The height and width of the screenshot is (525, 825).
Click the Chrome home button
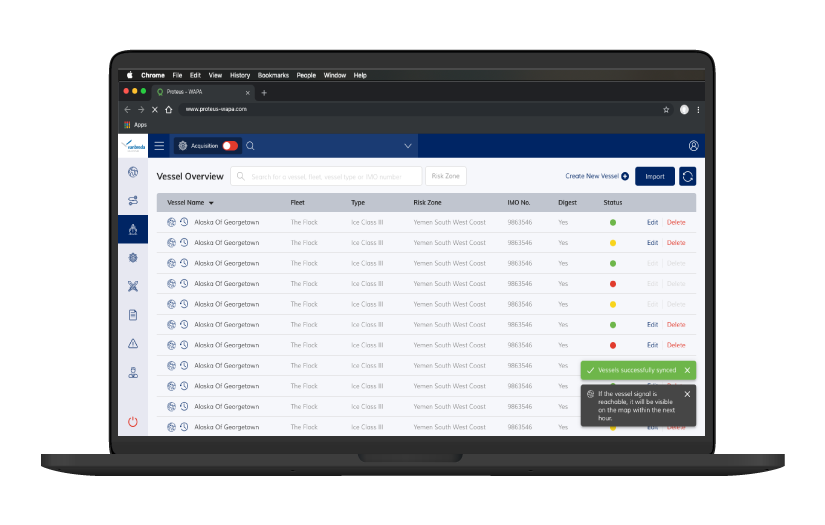(168, 109)
